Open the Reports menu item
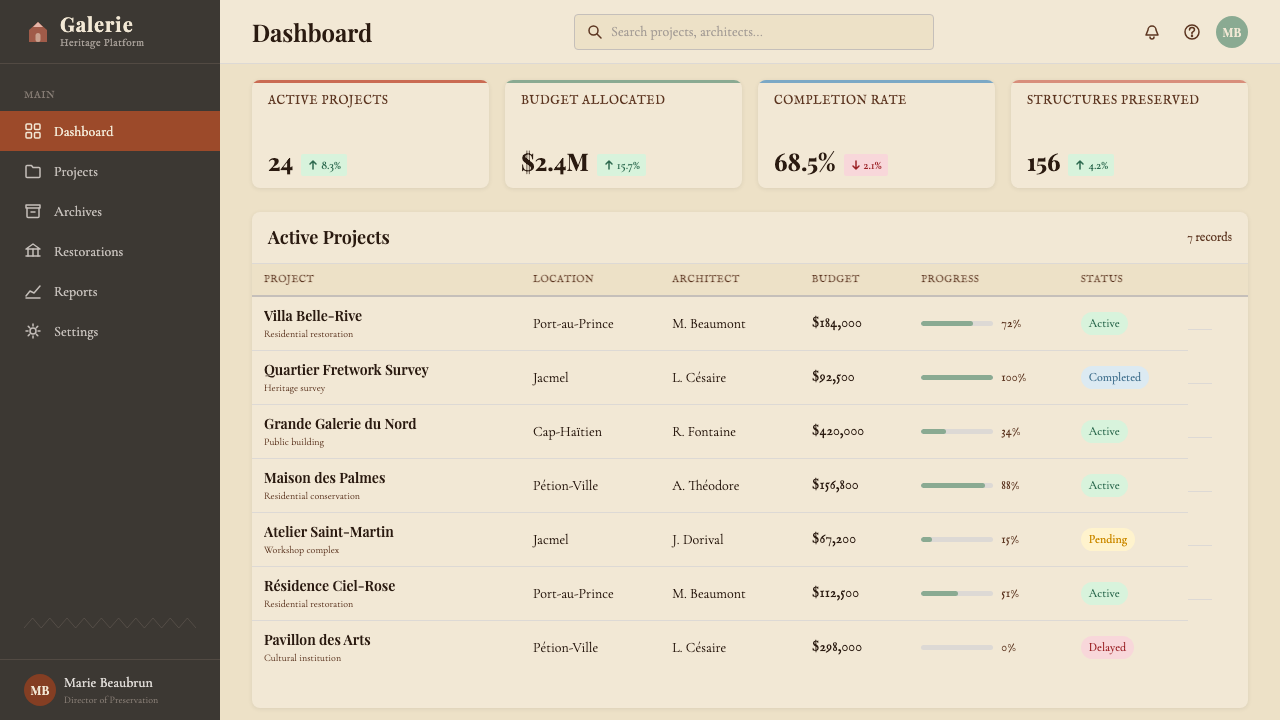Screen dimensions: 1280x720 [110, 291]
